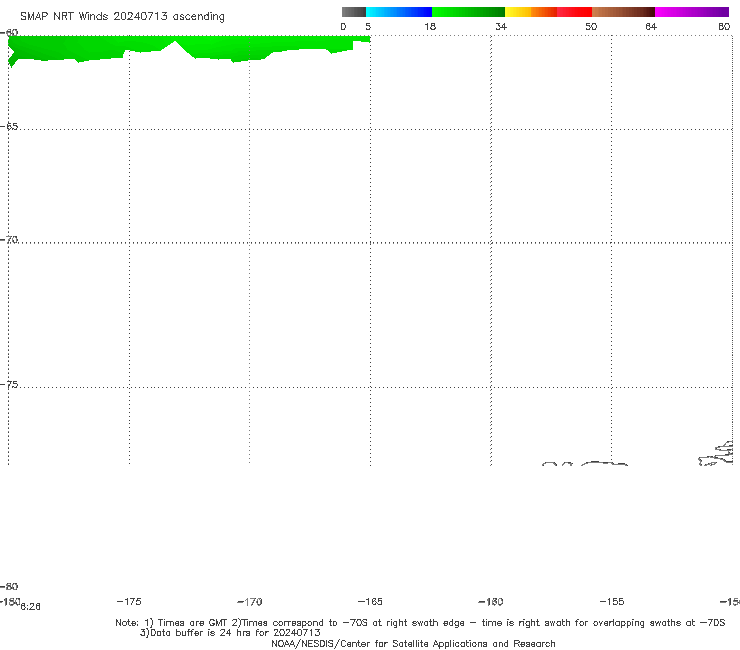
Task: Click the longitude label -175
Action: 129,601
